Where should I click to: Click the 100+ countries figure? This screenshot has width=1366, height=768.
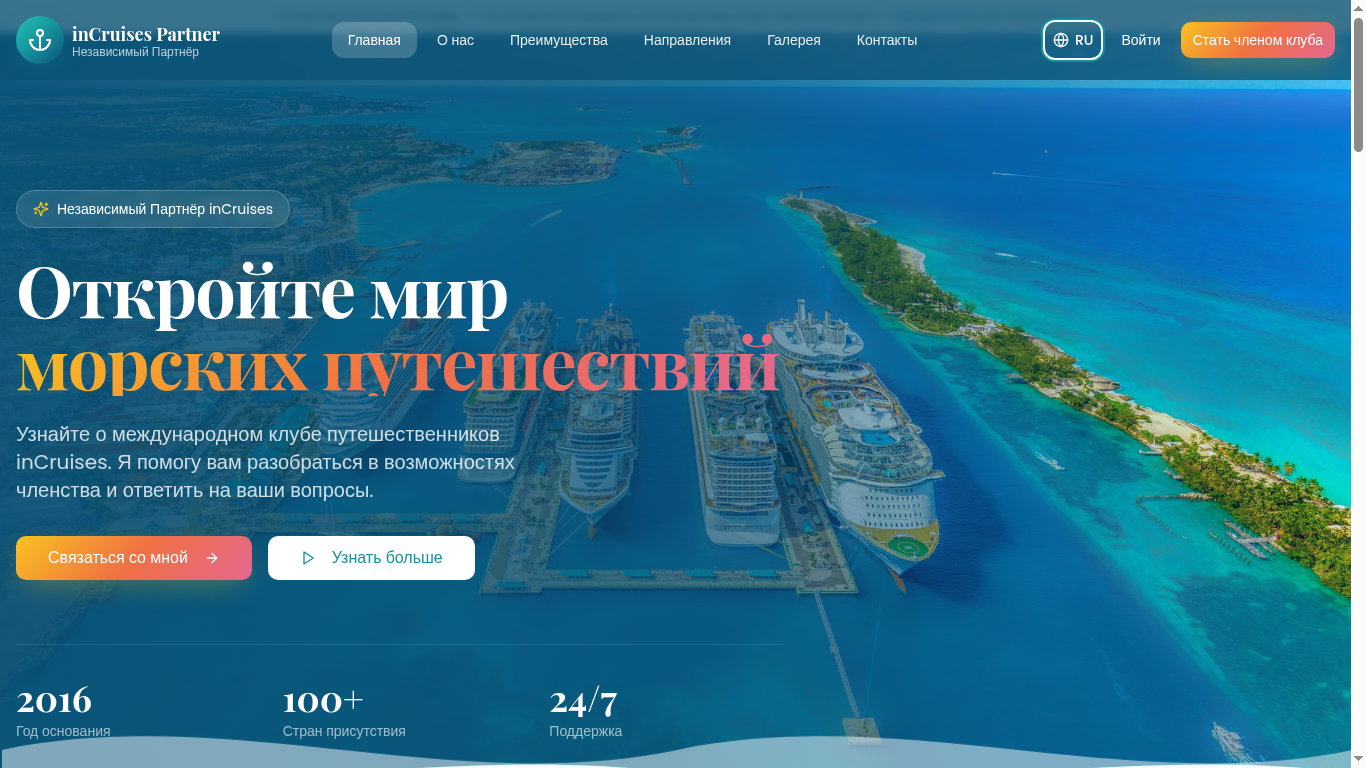[x=323, y=700]
